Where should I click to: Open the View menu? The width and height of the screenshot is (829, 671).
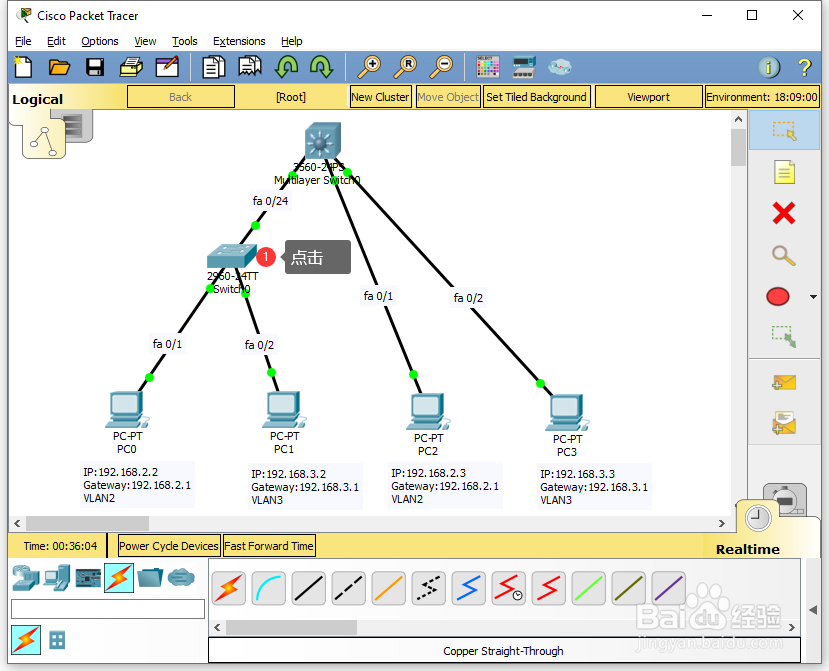tap(145, 41)
